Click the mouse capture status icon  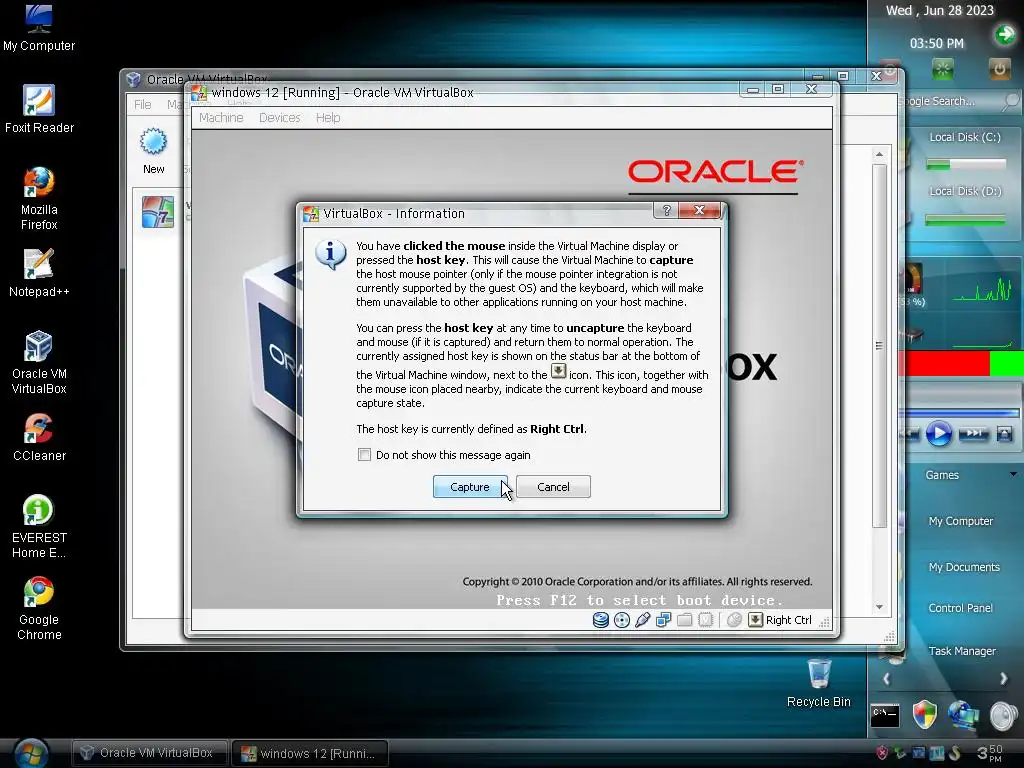point(734,620)
